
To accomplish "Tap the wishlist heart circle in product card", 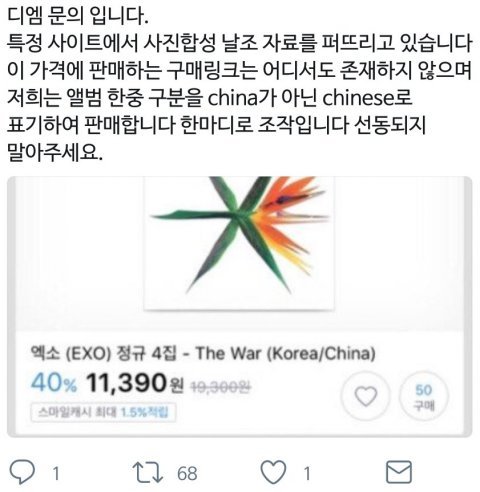I will [366, 396].
